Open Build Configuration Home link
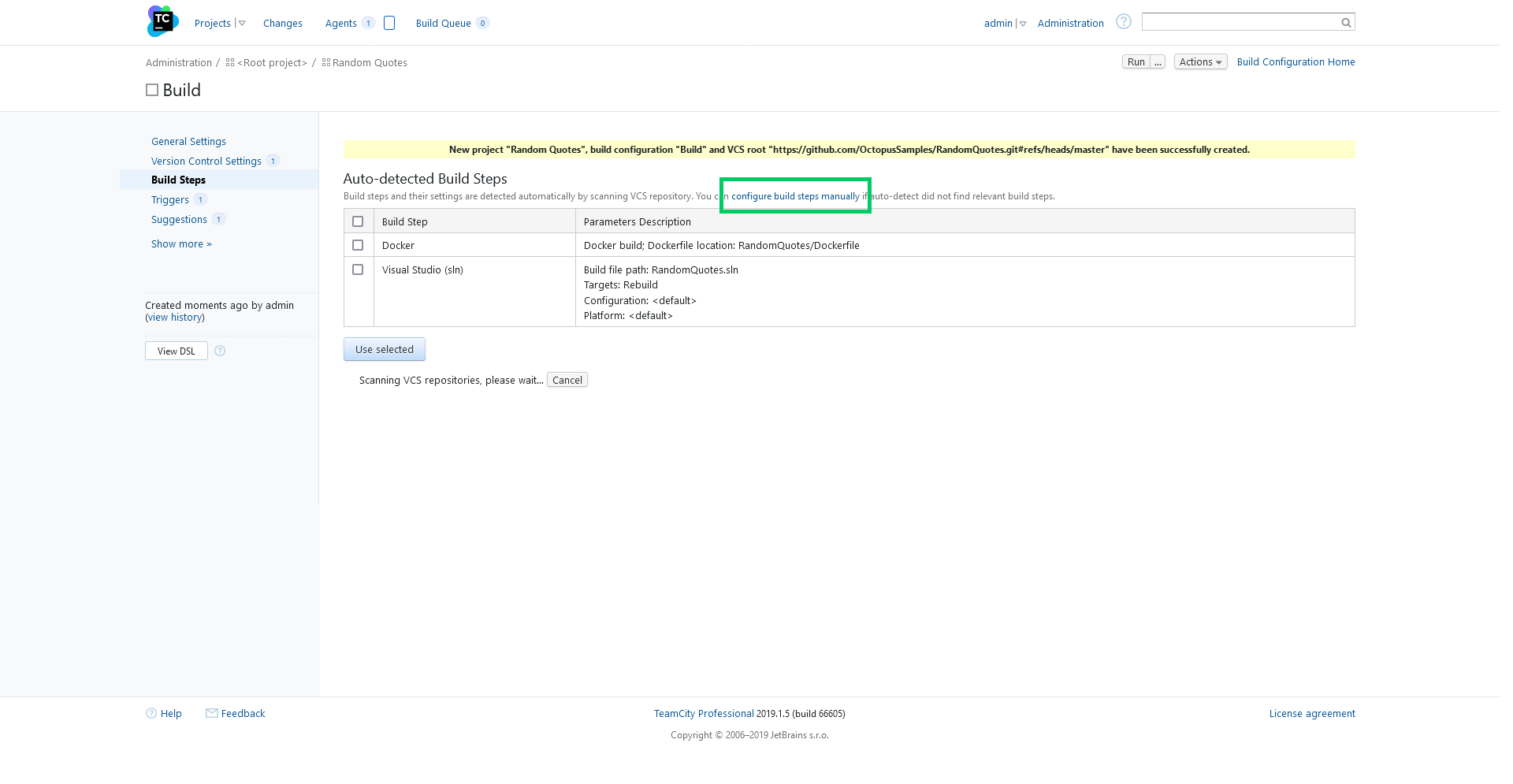The image size is (1513, 784). click(1296, 62)
